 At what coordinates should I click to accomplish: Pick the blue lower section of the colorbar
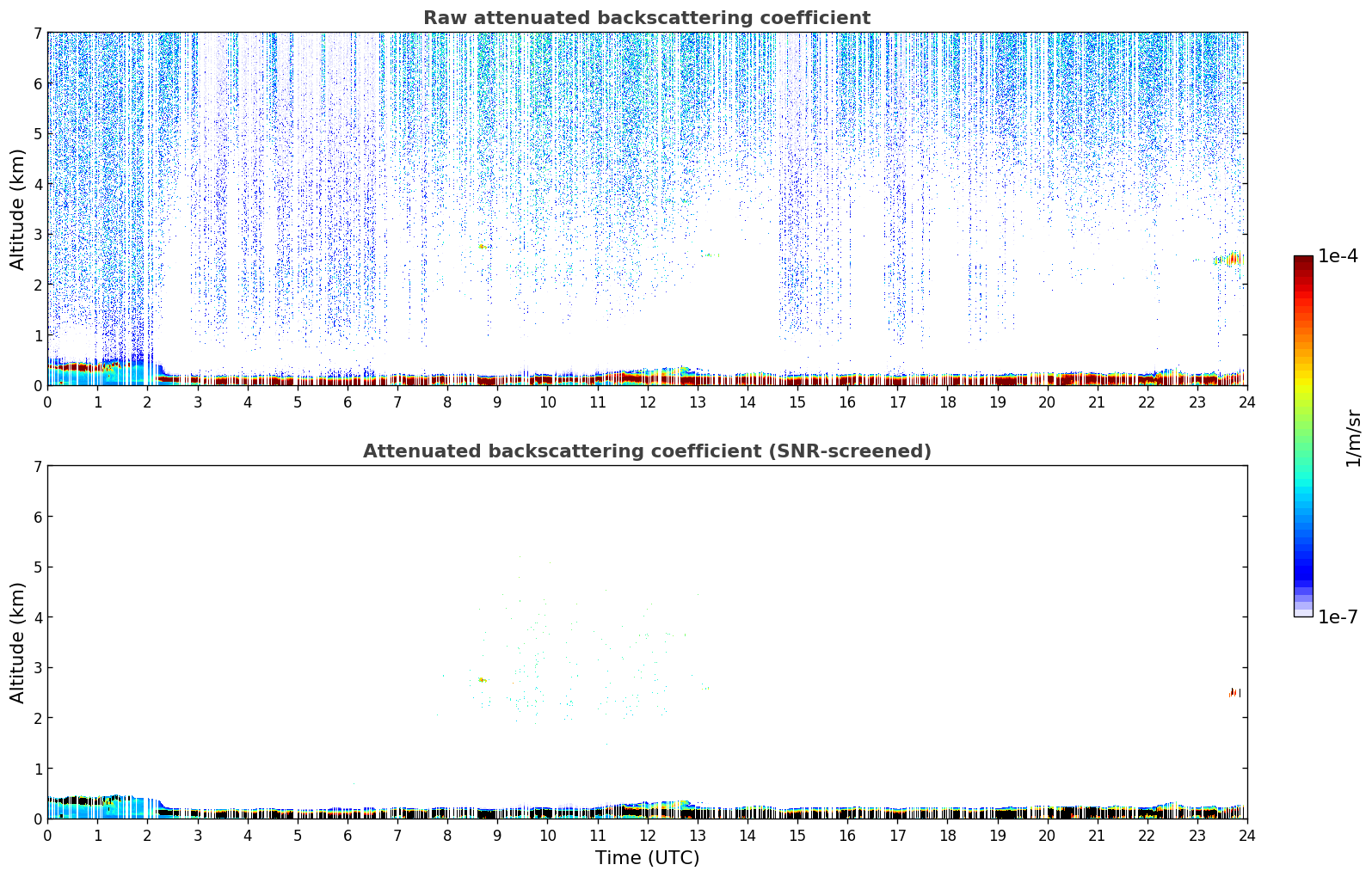click(1302, 559)
